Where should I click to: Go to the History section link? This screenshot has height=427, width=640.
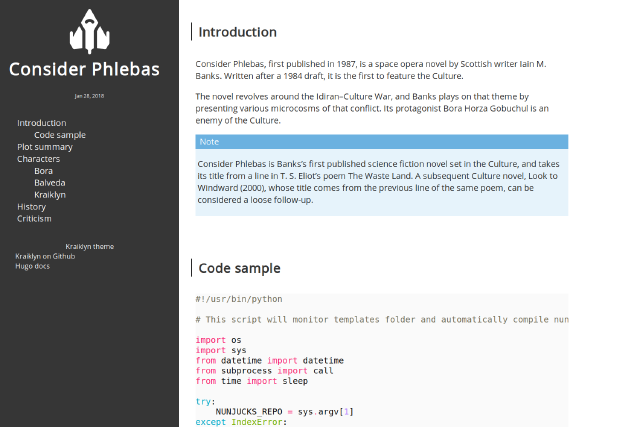click(31, 207)
